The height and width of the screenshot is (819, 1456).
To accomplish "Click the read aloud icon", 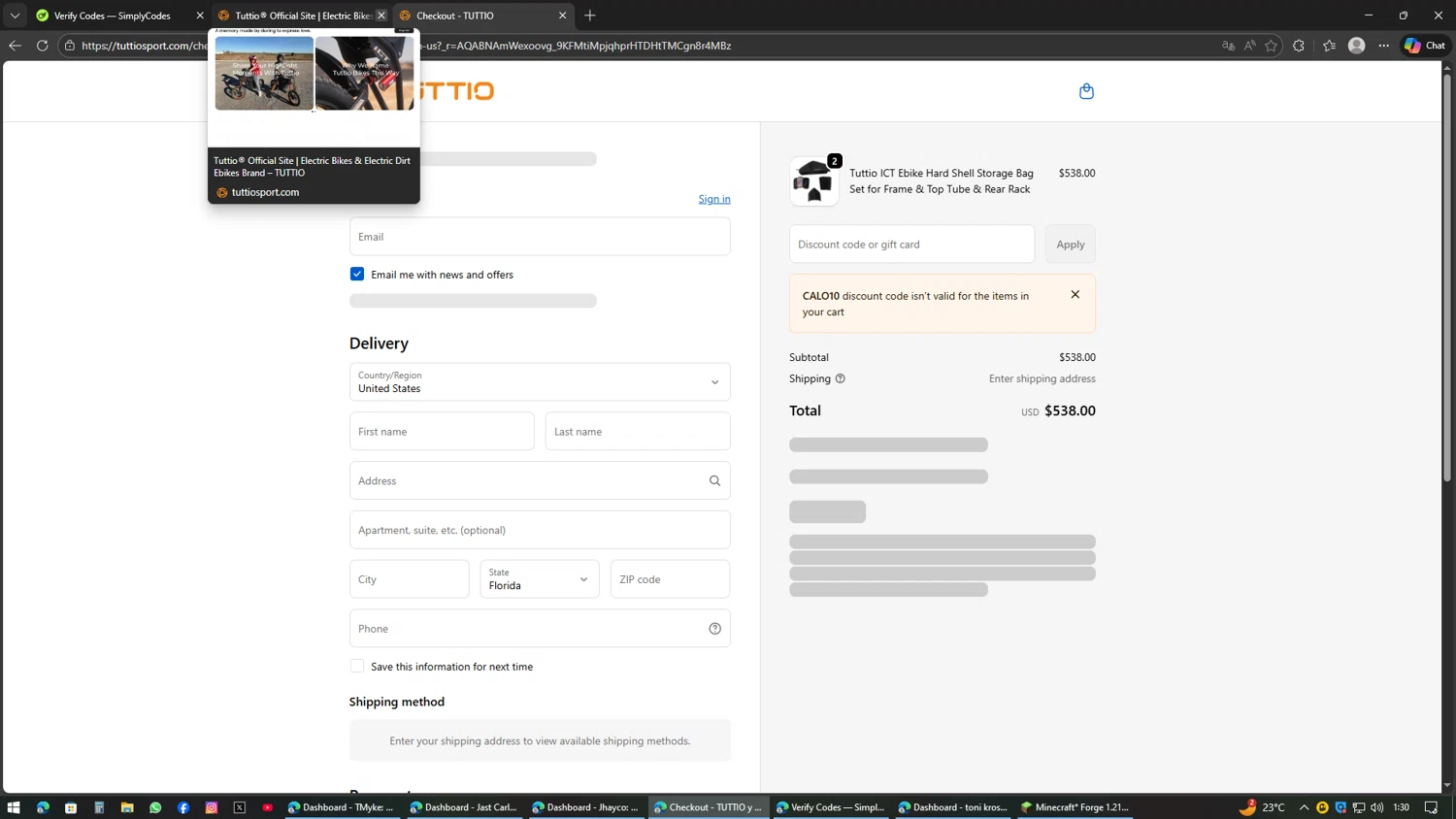I will (x=1249, y=46).
